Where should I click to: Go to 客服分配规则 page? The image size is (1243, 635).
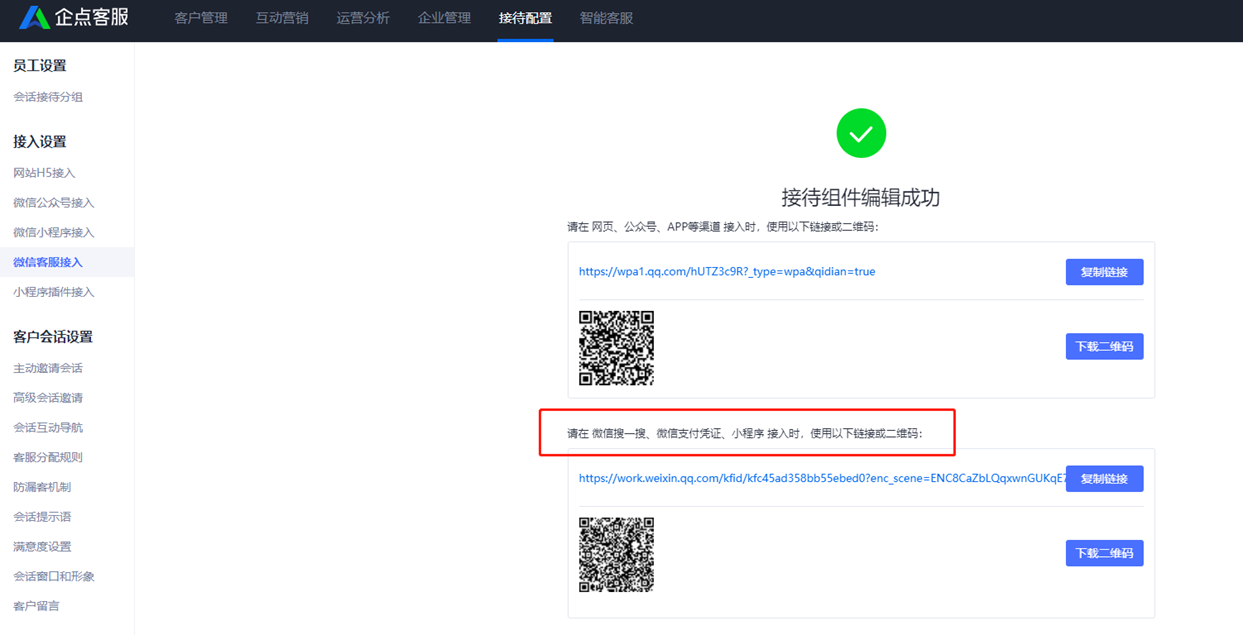[48, 457]
